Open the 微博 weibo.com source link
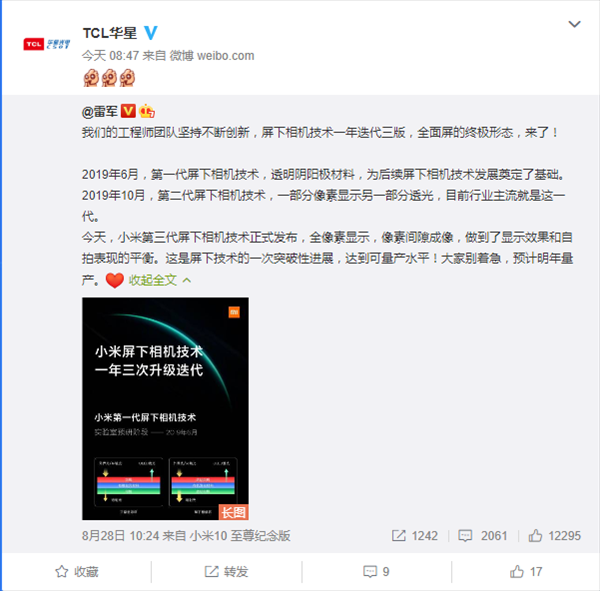 coord(212,56)
